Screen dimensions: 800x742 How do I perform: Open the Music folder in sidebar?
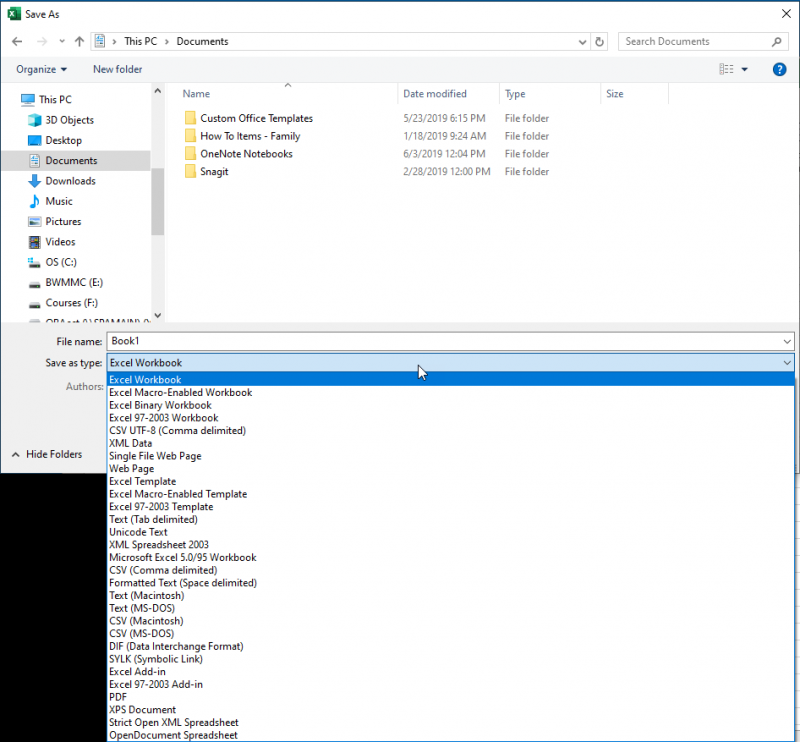(59, 201)
